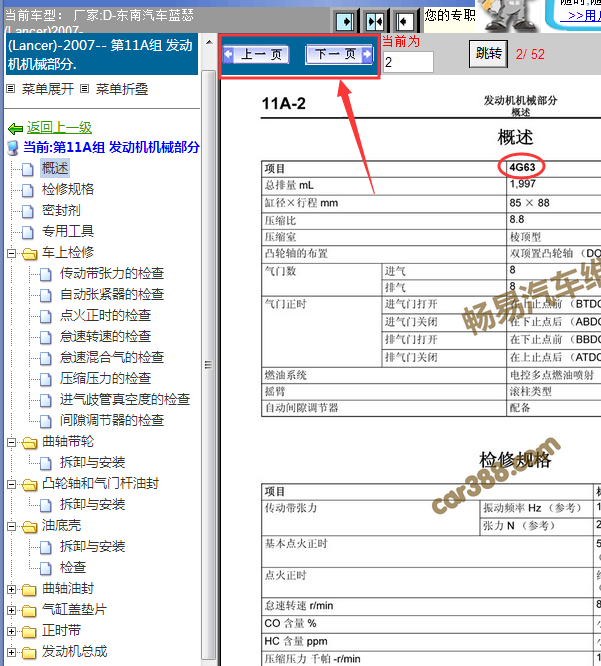Click the page icon beside 密封剂
This screenshot has height=666, width=601.
(28, 211)
